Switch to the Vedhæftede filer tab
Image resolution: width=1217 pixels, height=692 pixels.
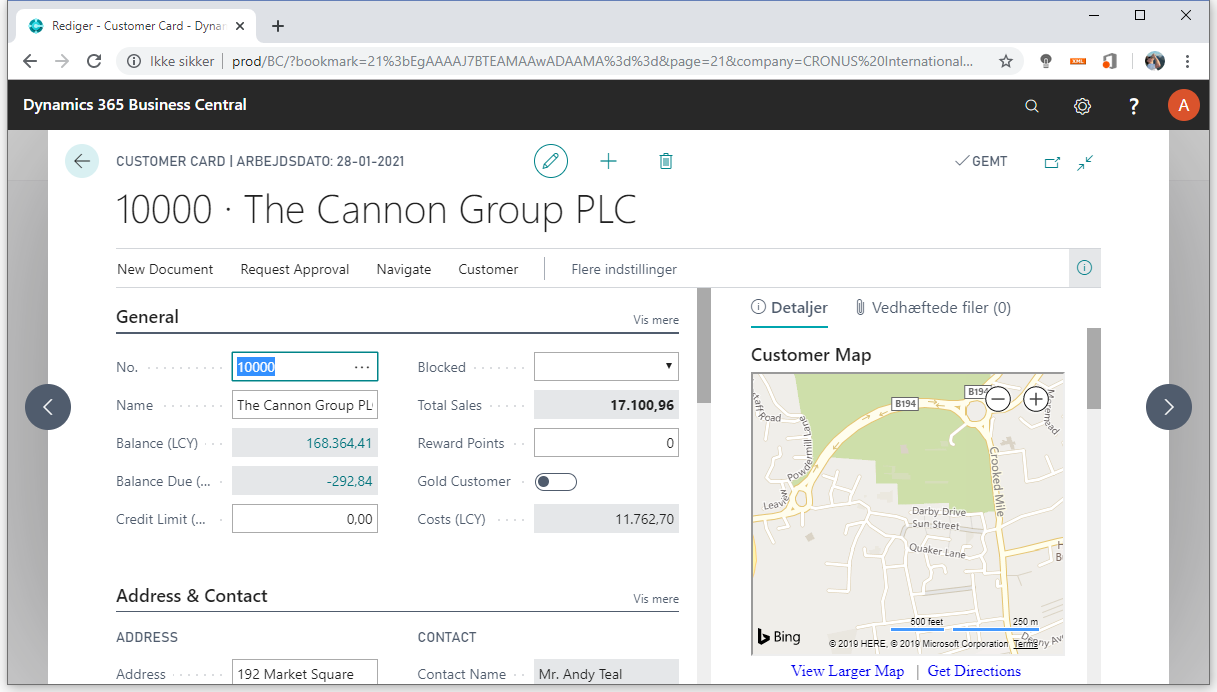(x=933, y=308)
